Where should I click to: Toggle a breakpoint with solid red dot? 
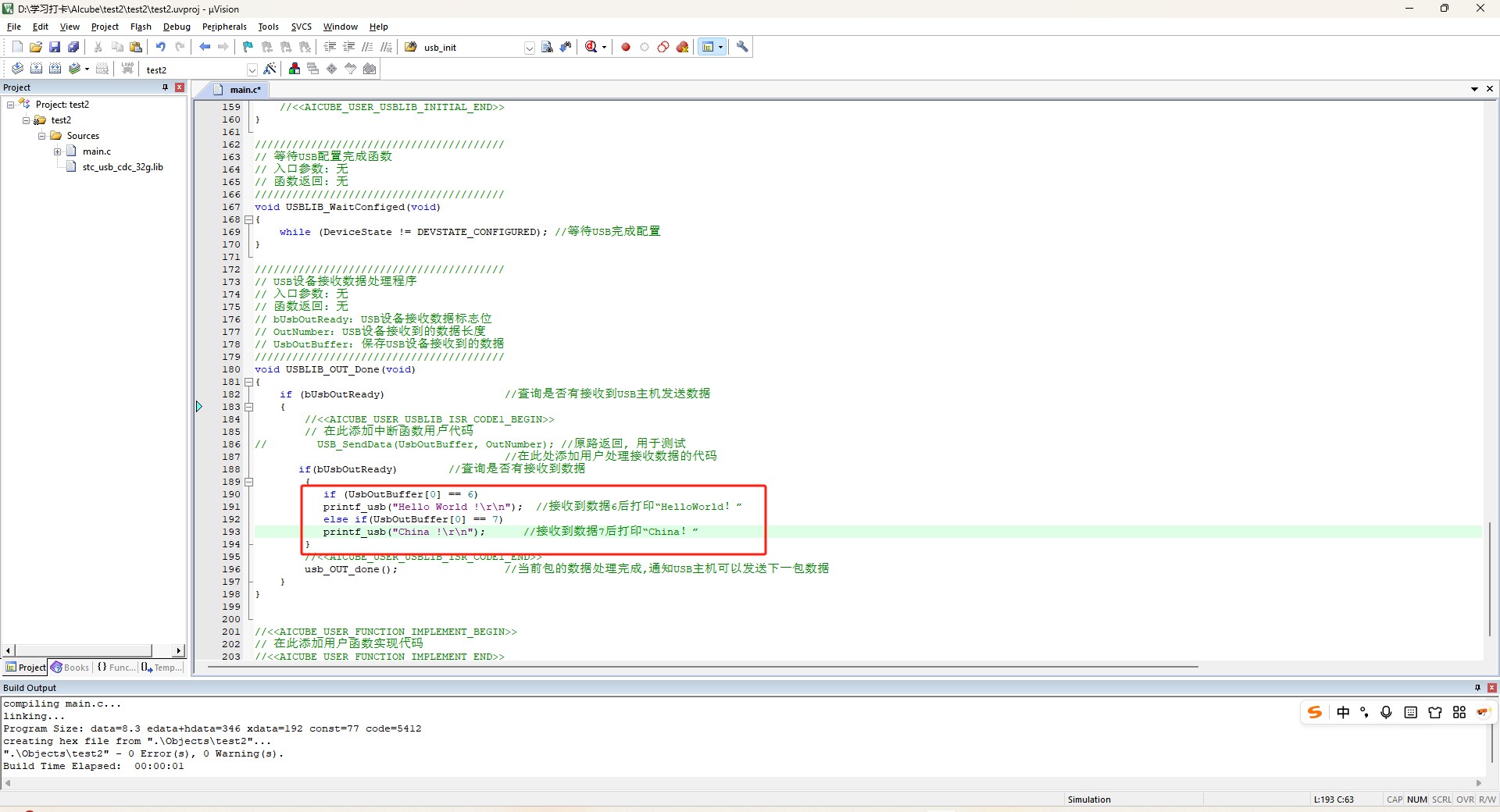coord(625,47)
